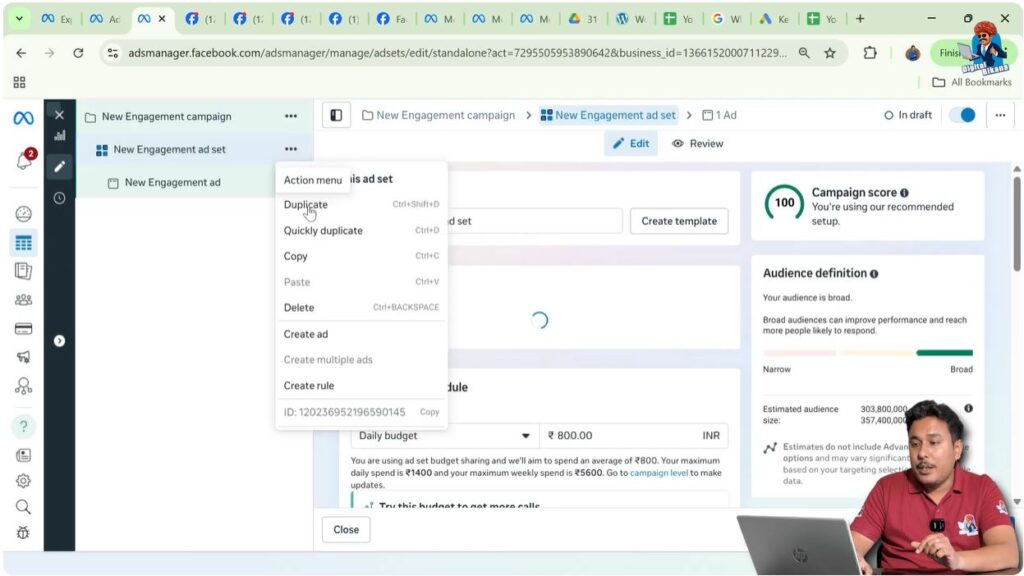Image resolution: width=1024 pixels, height=576 pixels.
Task: Click the ₹ 800.00 budget input field
Action: pyautogui.click(x=633, y=436)
